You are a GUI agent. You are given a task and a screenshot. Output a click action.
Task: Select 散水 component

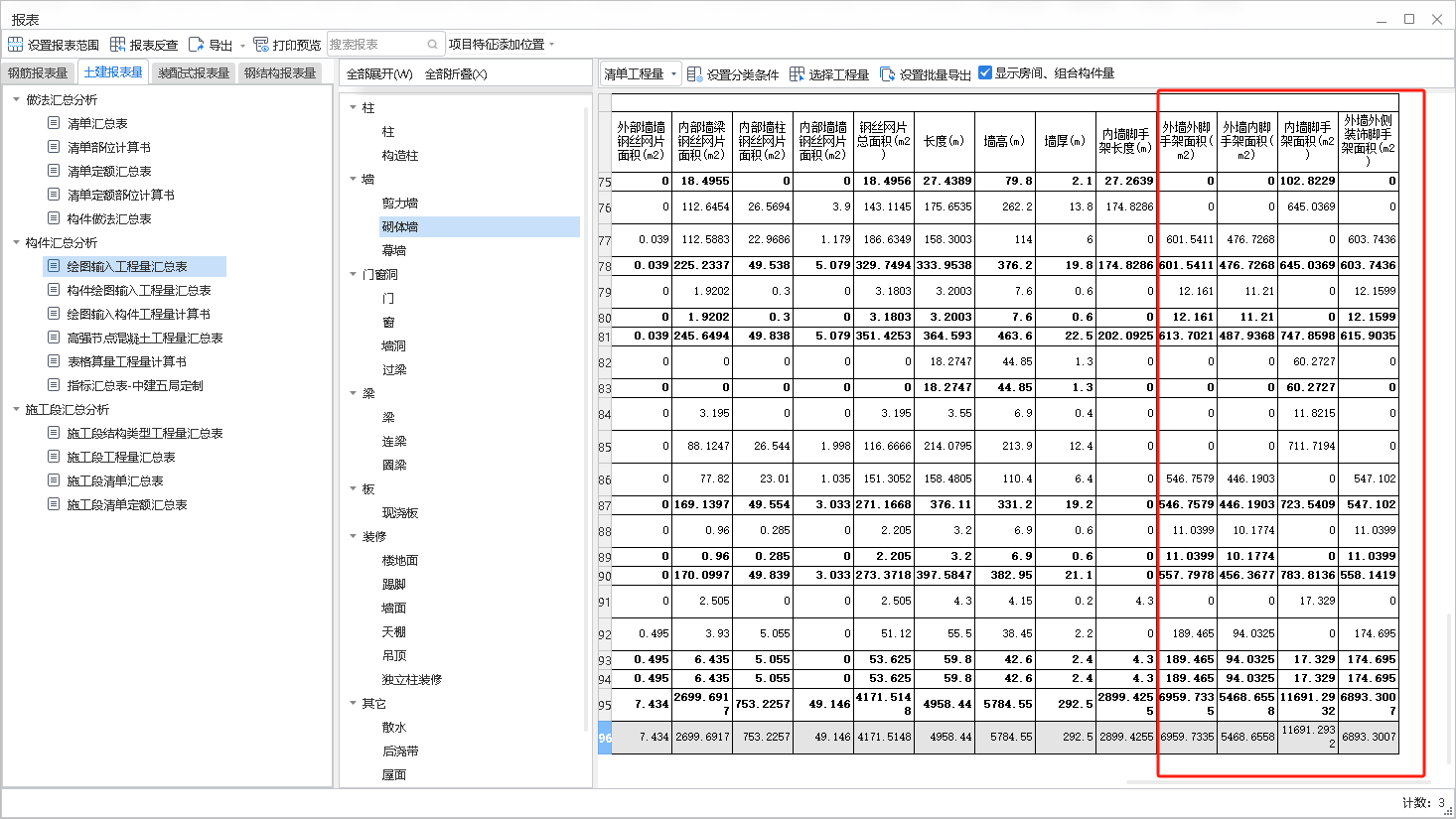[394, 727]
